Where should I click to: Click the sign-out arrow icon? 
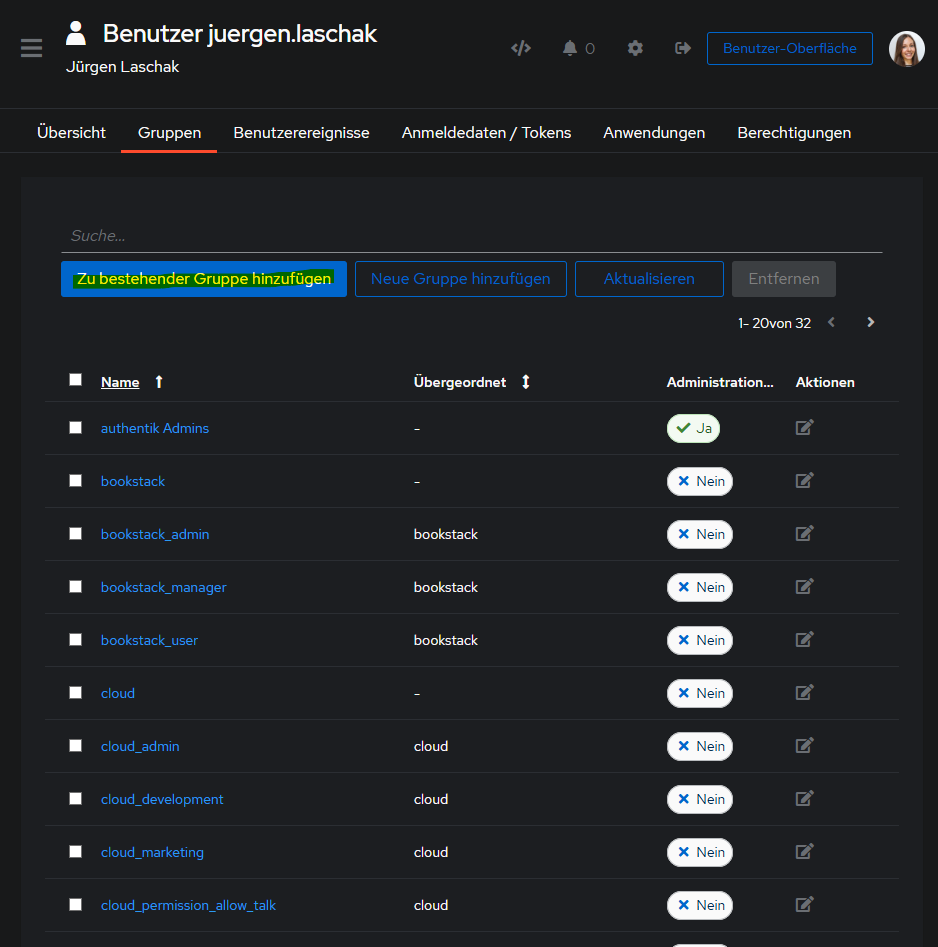coord(683,48)
